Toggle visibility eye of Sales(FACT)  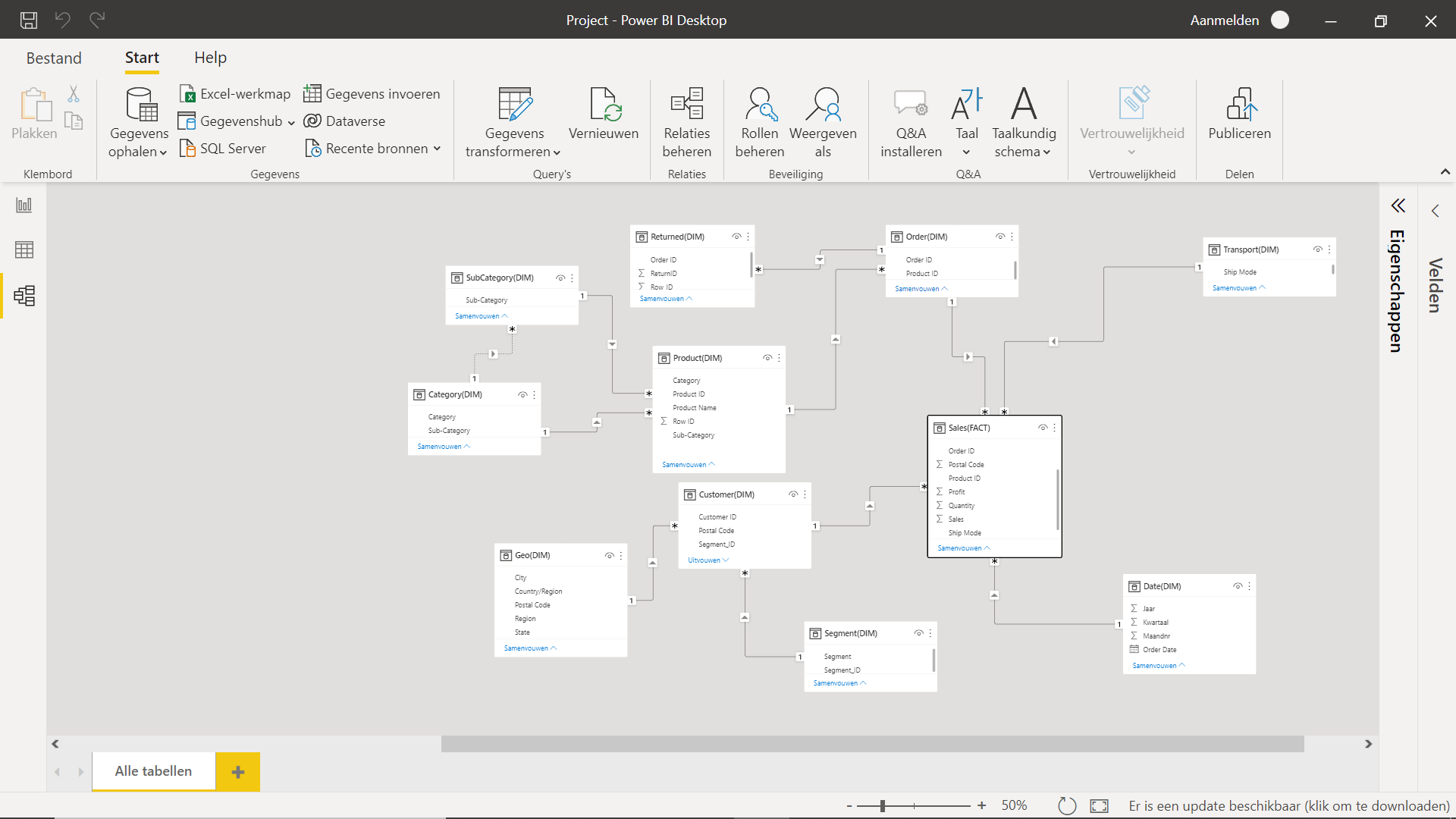click(1043, 428)
